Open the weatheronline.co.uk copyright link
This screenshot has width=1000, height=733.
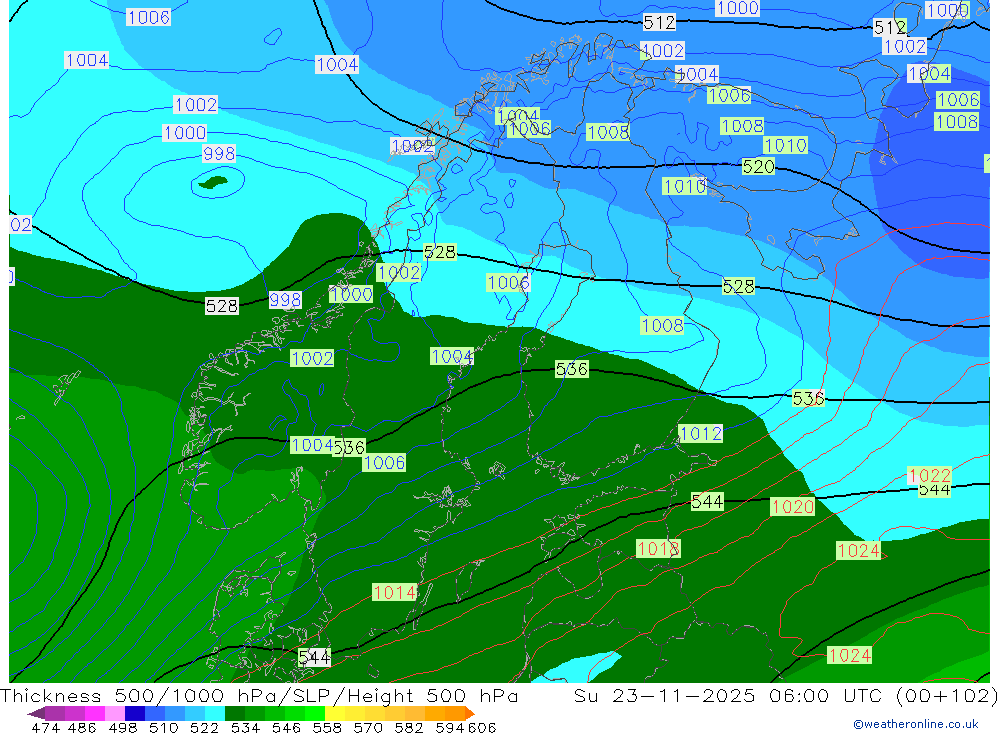pos(916,724)
